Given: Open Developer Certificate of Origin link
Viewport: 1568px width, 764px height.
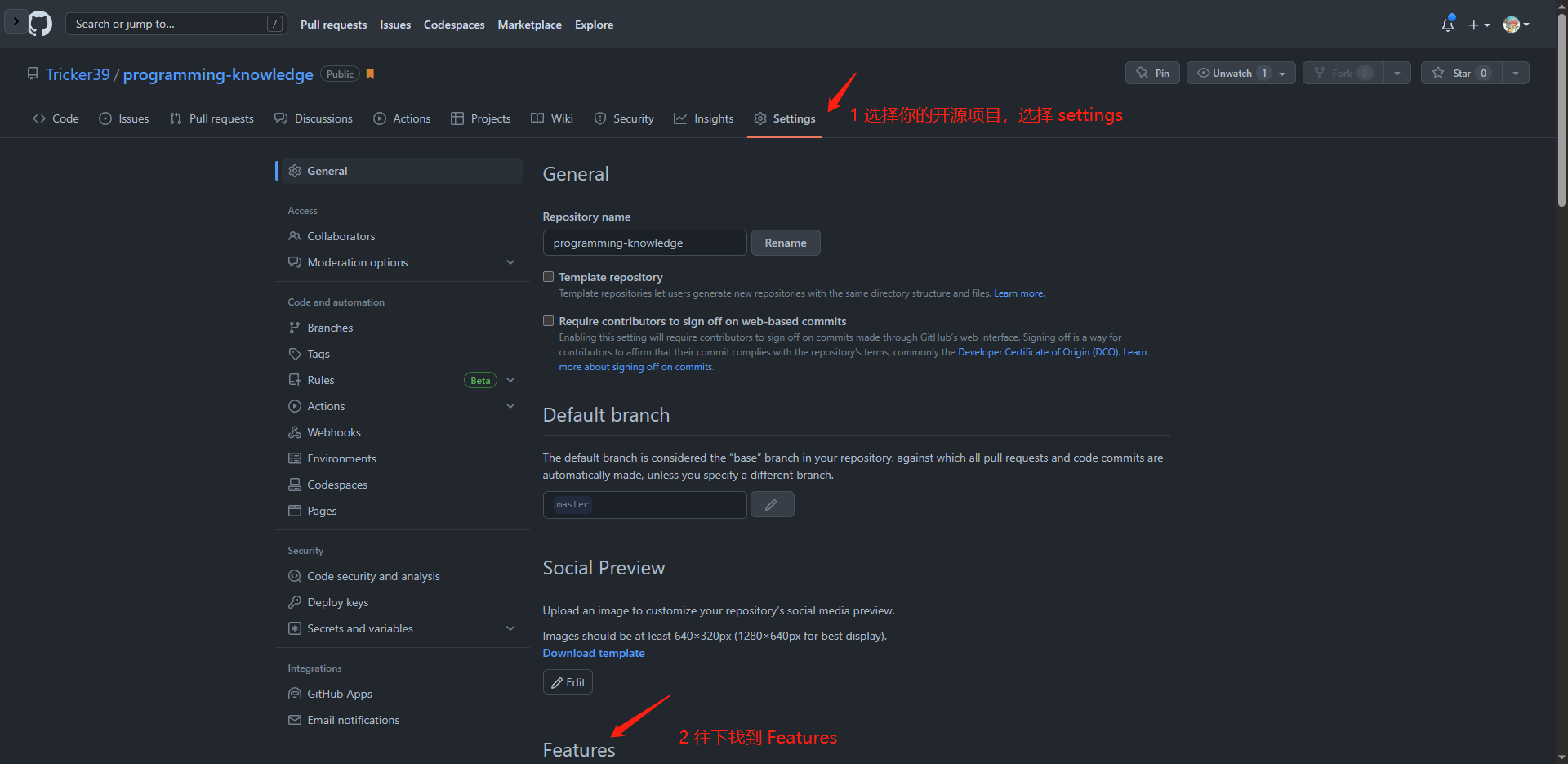Looking at the screenshot, I should point(1038,352).
